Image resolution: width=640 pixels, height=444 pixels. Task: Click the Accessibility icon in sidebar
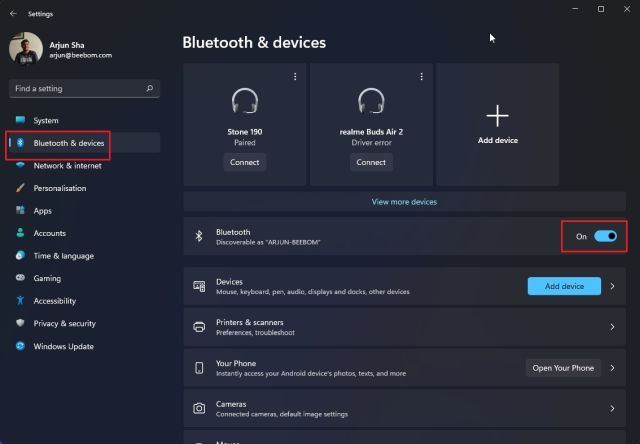pyautogui.click(x=20, y=301)
